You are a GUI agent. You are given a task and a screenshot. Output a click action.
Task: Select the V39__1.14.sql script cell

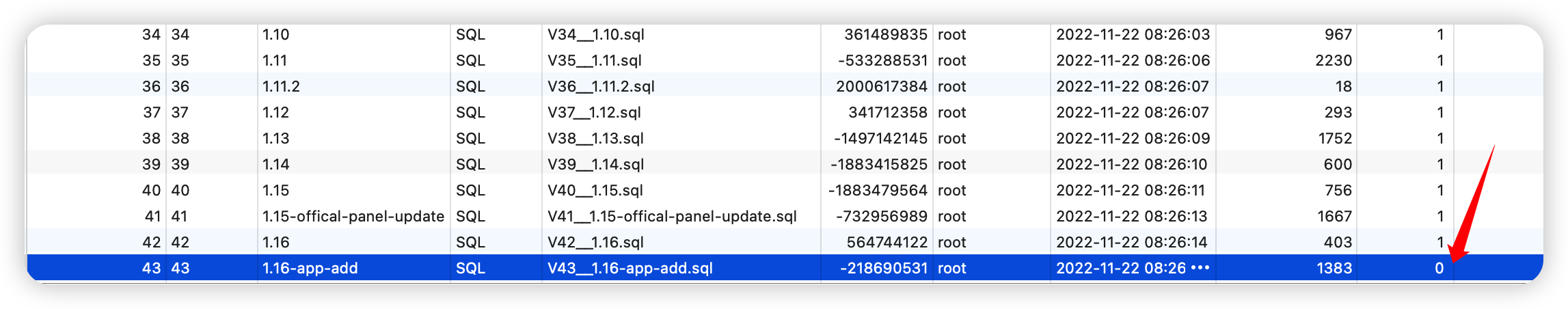[x=596, y=164]
